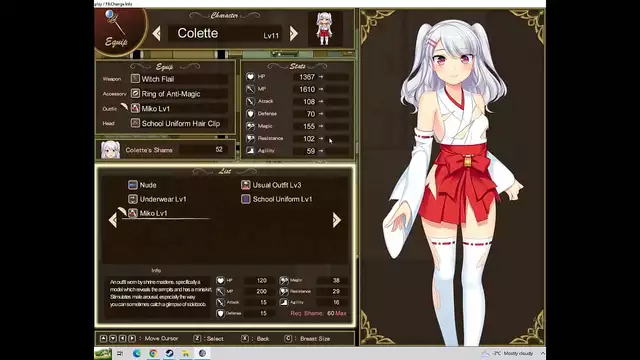
Task: Select the School Uniform Hair Clip head slot
Action: point(179,123)
